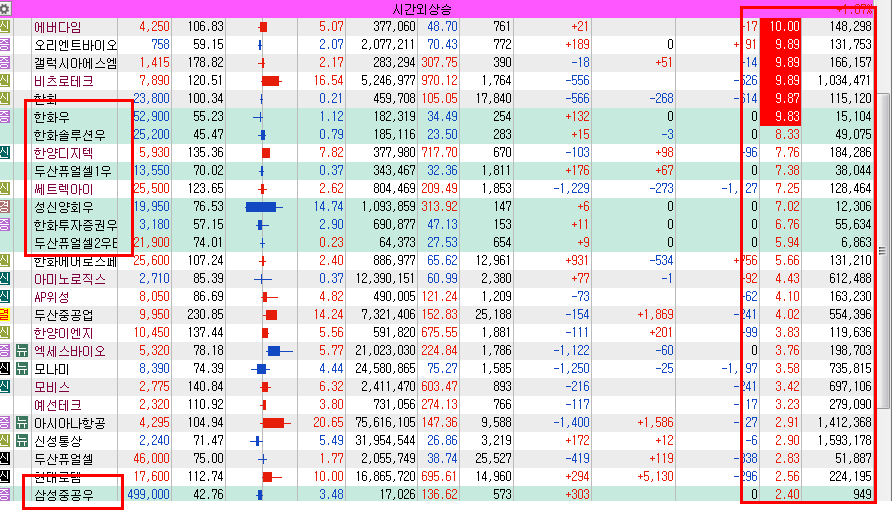Click the 증 badge beside 오리엔트바이오
The height and width of the screenshot is (510, 893).
(x=5, y=44)
